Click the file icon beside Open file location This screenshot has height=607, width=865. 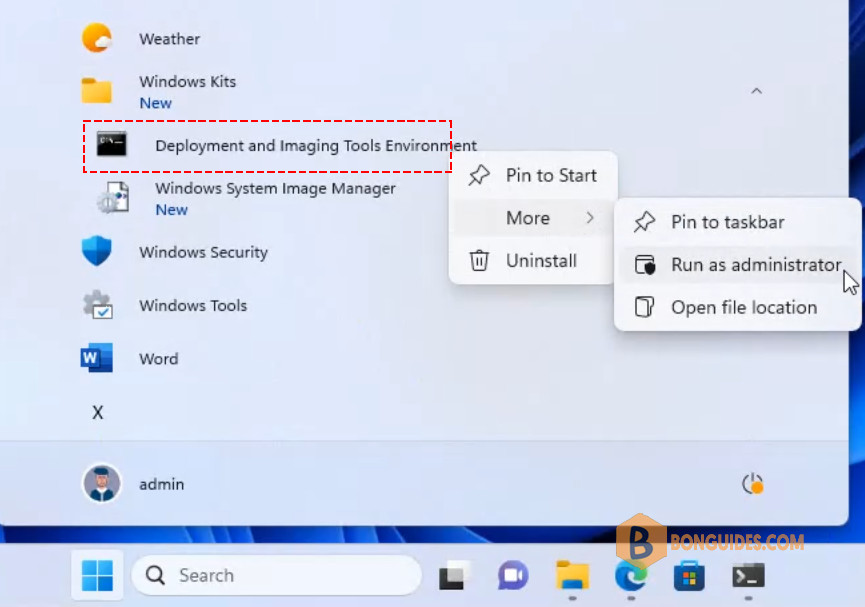click(644, 307)
